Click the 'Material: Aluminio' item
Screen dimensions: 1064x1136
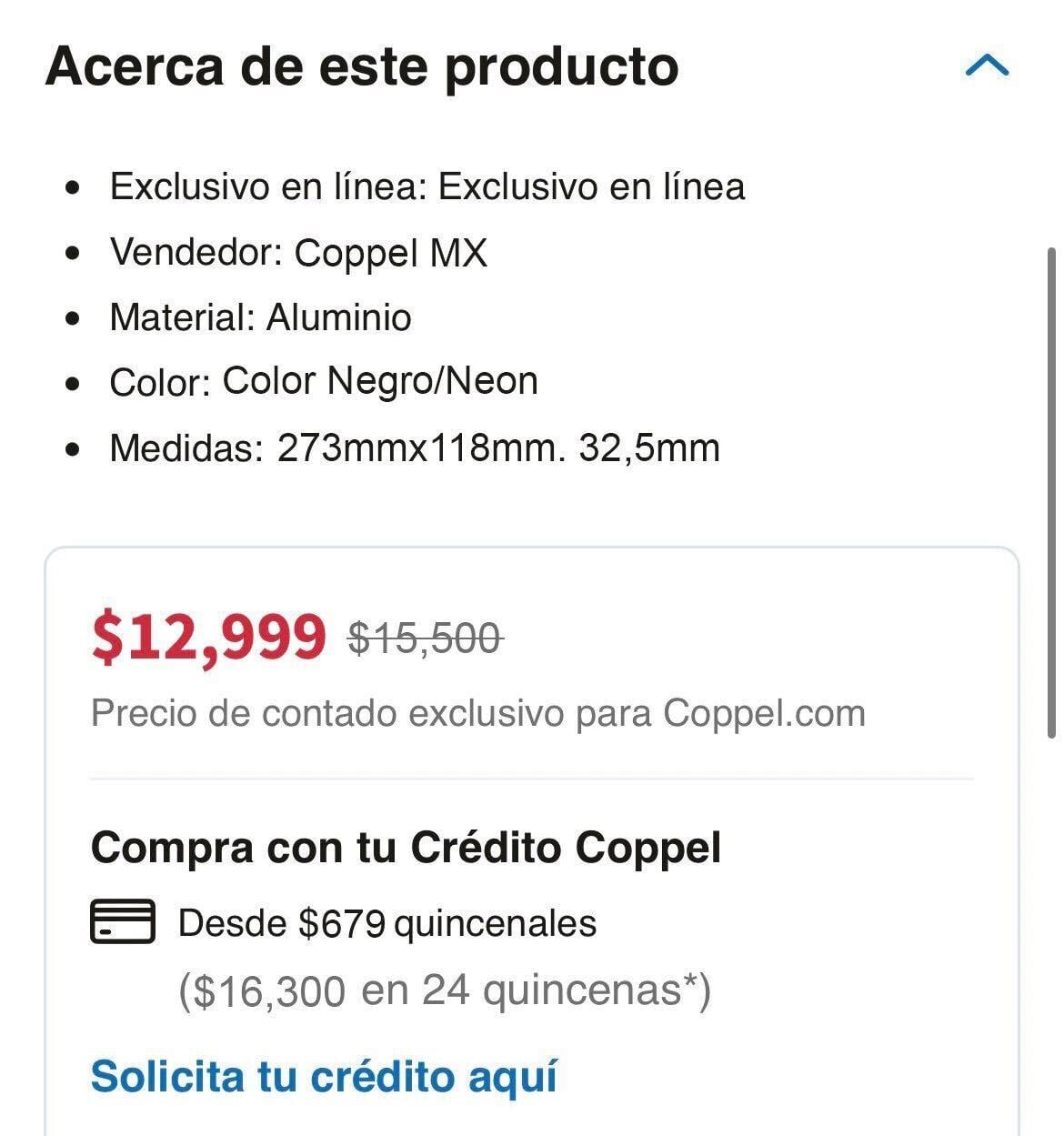260,317
